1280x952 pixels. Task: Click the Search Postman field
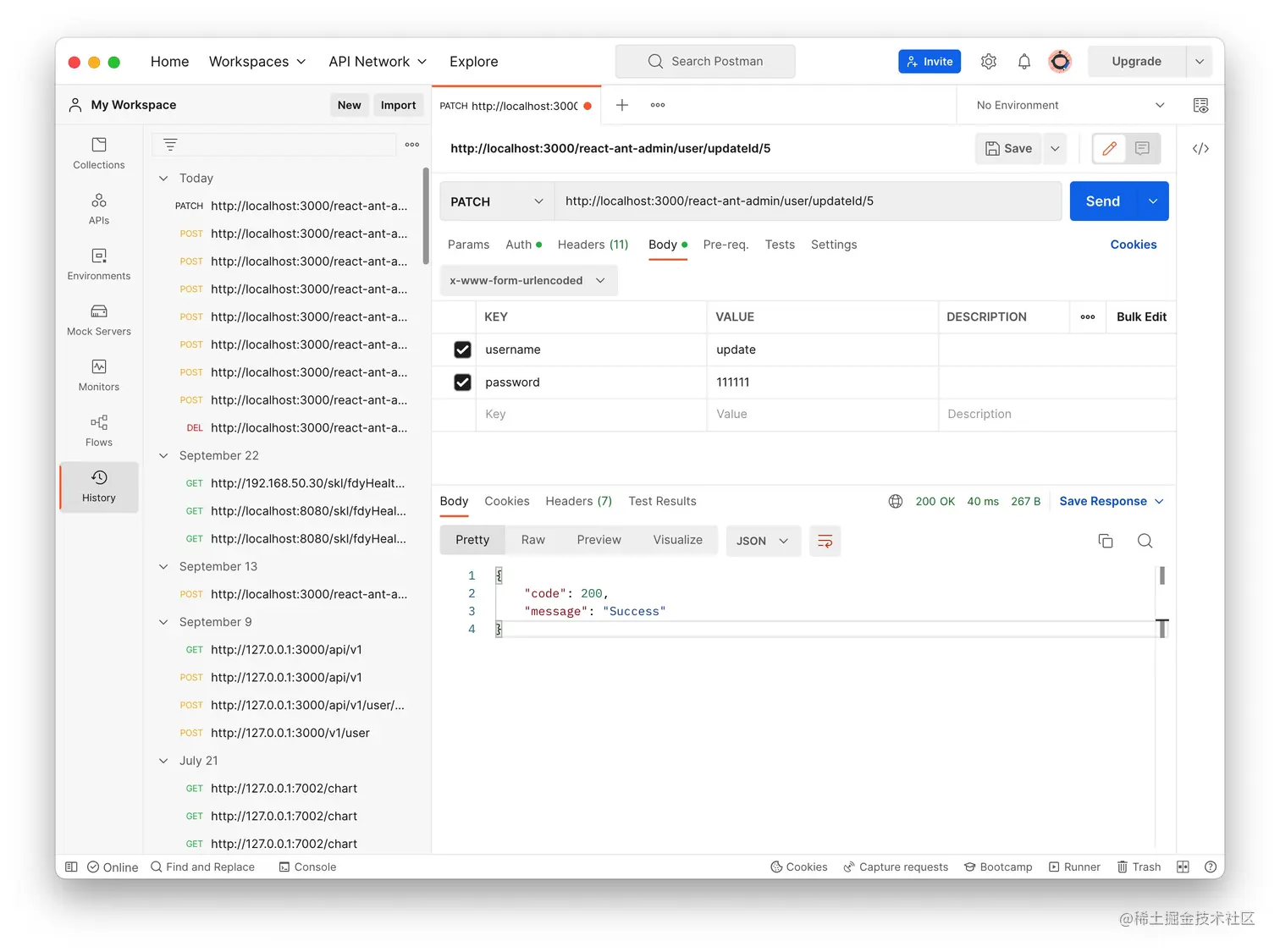[x=705, y=62]
